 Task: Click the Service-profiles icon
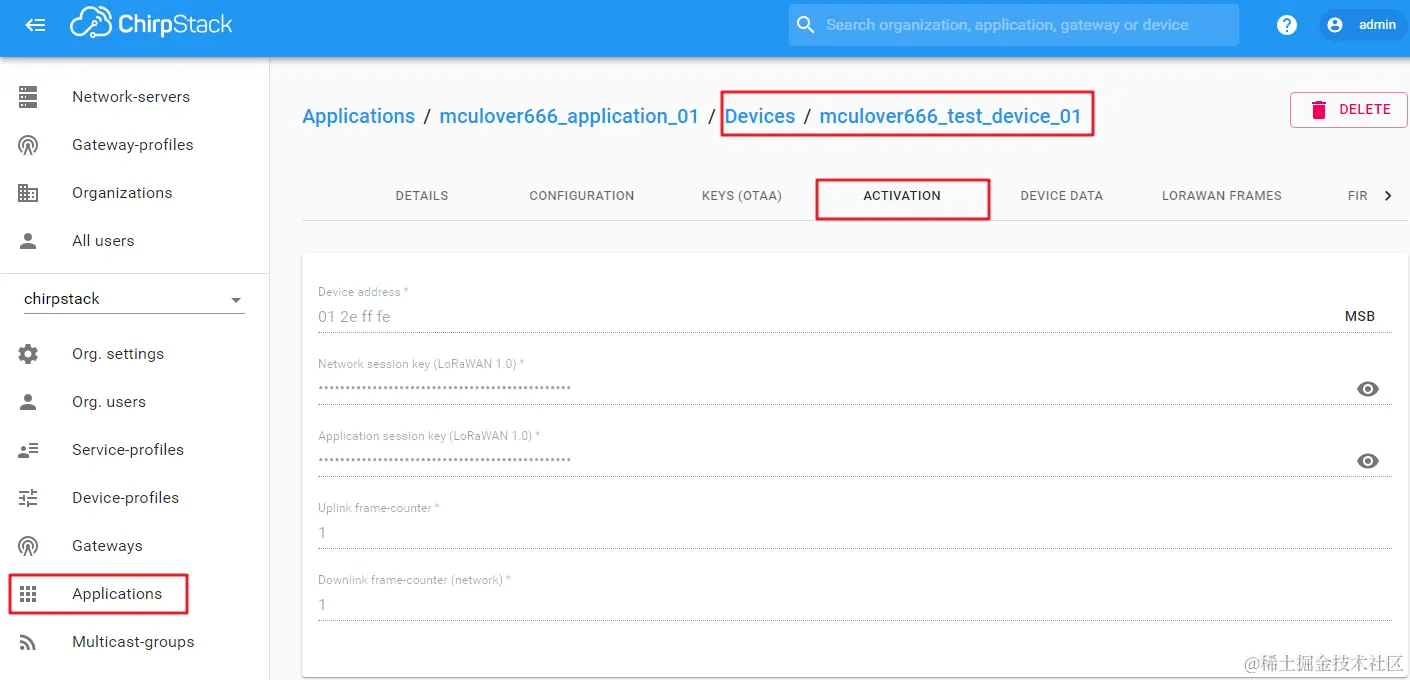pyautogui.click(x=28, y=450)
